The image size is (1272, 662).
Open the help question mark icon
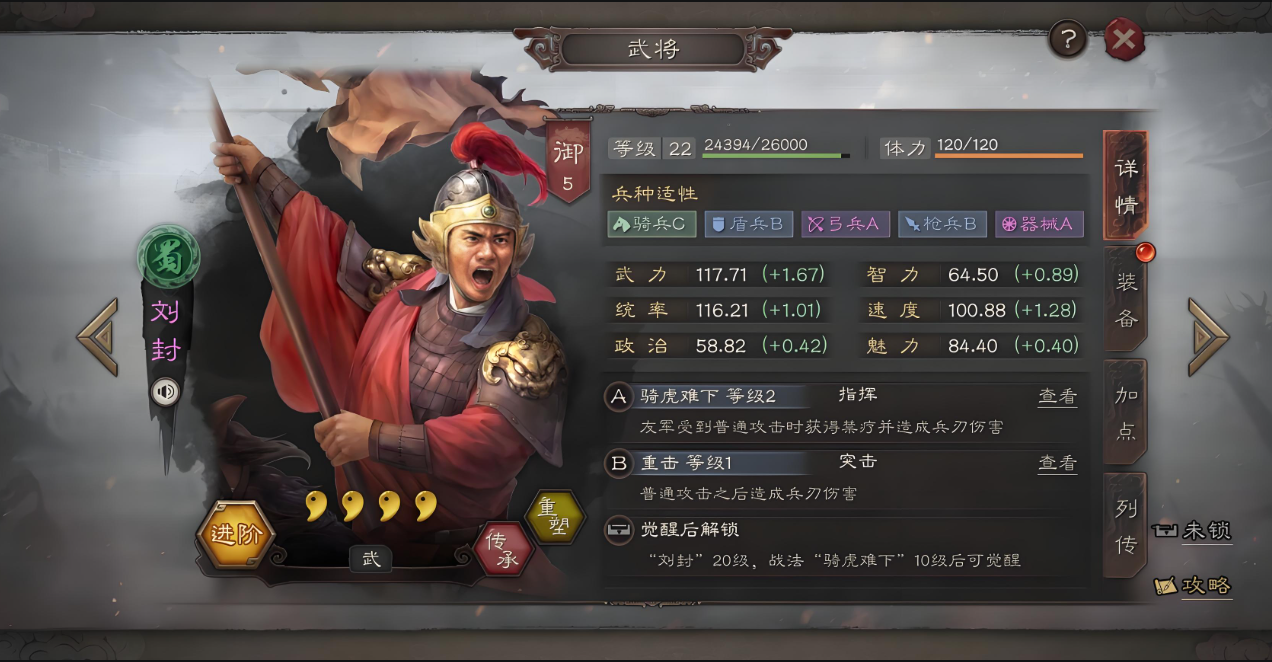point(1068,40)
